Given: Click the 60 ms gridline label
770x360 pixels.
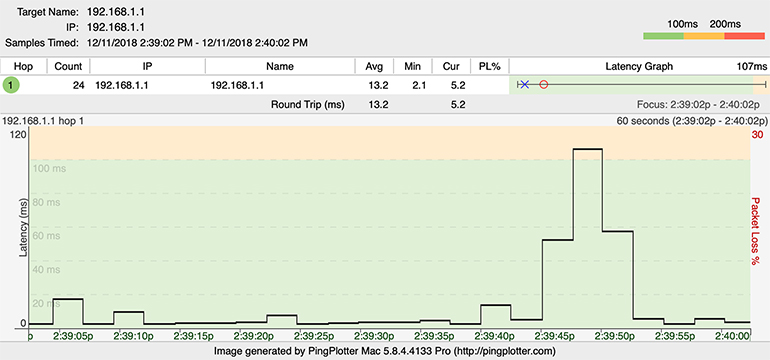Looking at the screenshot, I should [x=47, y=236].
